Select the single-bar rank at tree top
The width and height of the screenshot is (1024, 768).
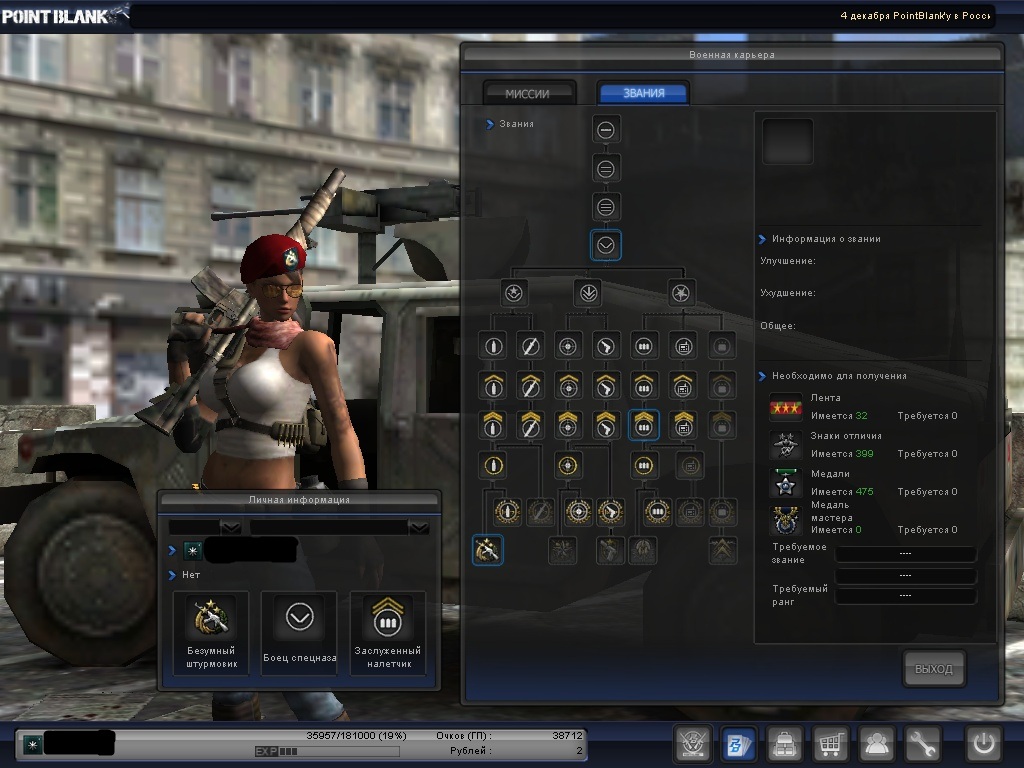pos(605,129)
